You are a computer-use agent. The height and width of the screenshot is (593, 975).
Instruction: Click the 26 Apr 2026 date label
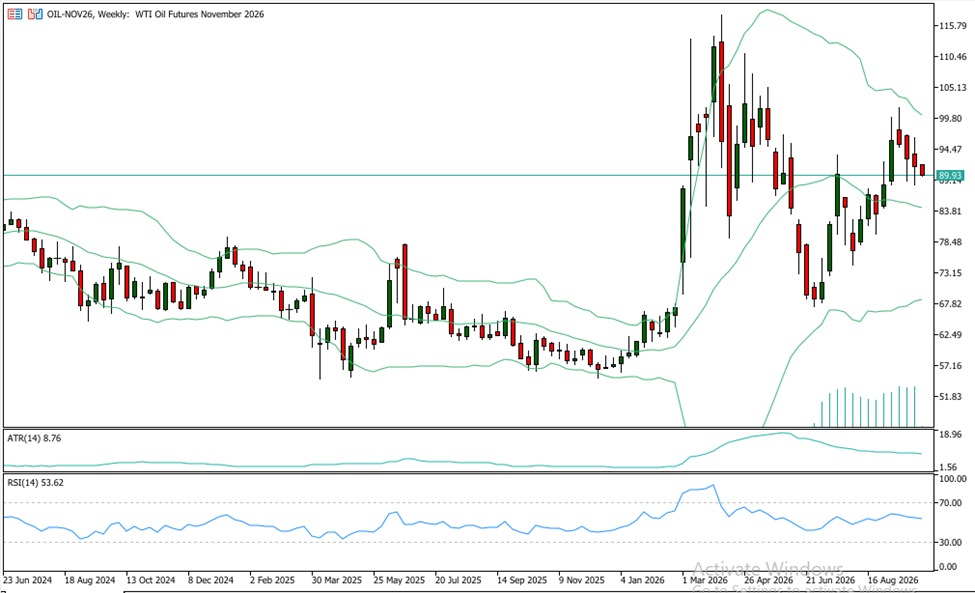(x=769, y=580)
